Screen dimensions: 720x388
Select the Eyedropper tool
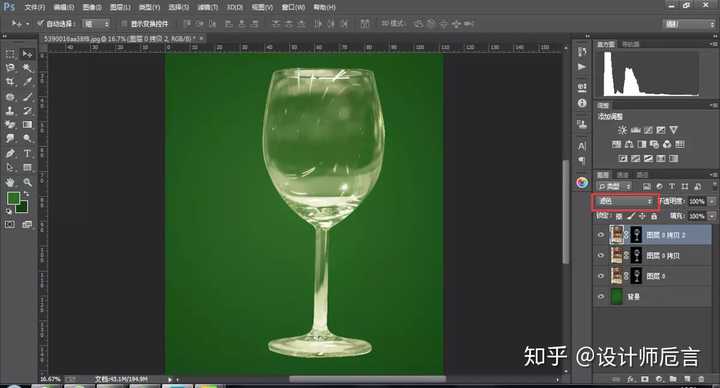pos(28,82)
